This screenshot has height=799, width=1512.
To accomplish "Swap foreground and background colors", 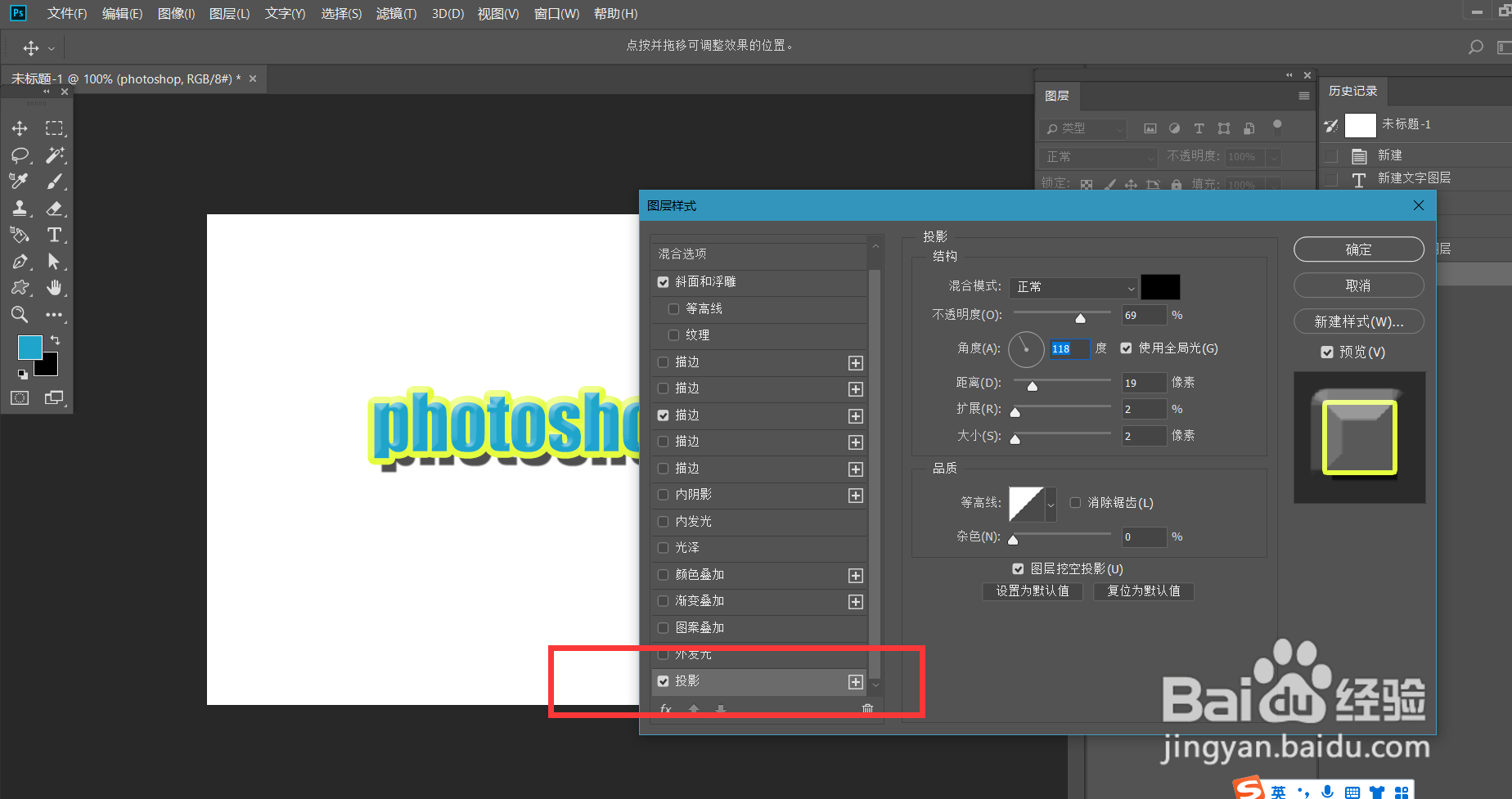I will tap(55, 339).
